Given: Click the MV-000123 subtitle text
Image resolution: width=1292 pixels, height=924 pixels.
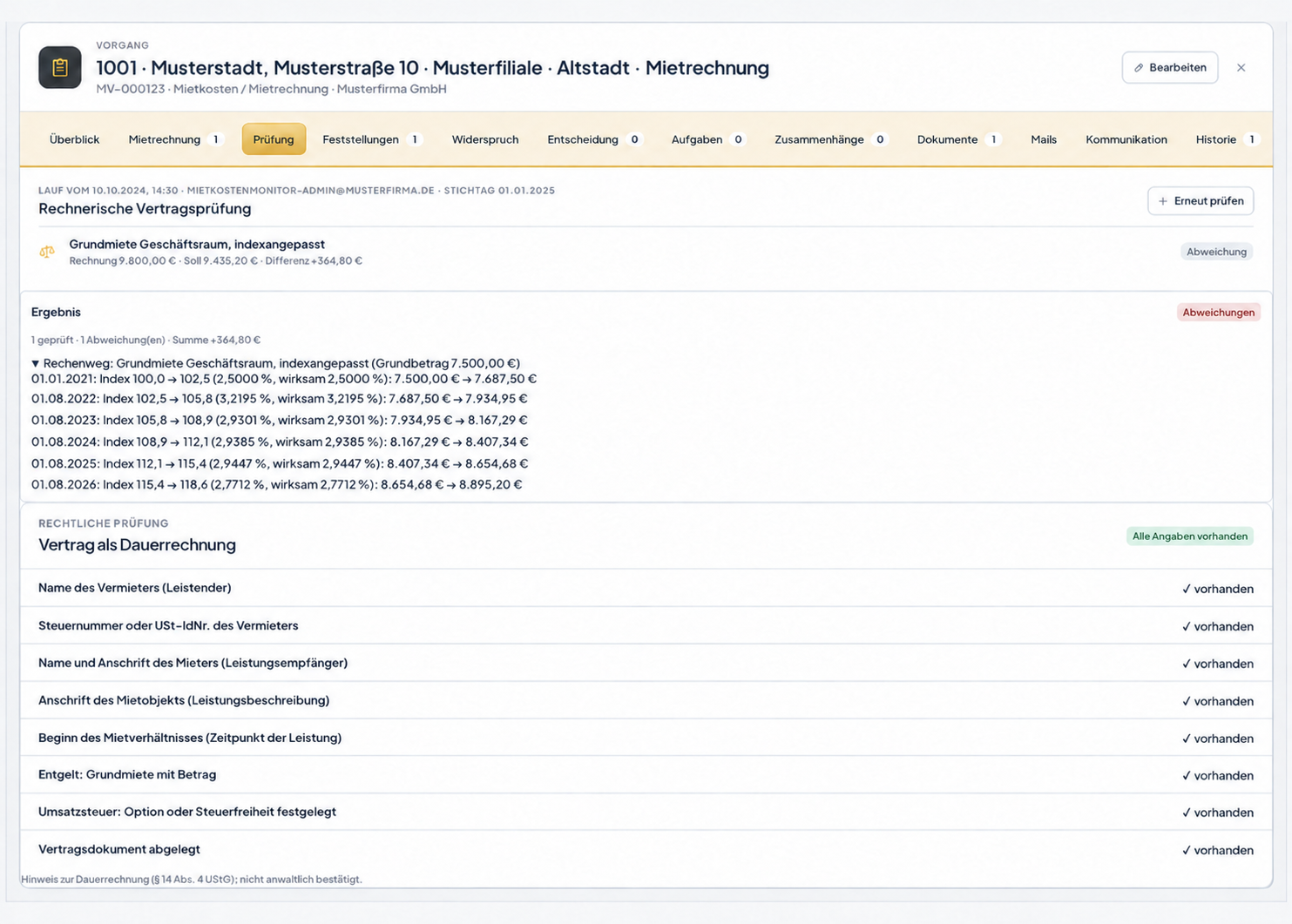Looking at the screenshot, I should (x=271, y=89).
